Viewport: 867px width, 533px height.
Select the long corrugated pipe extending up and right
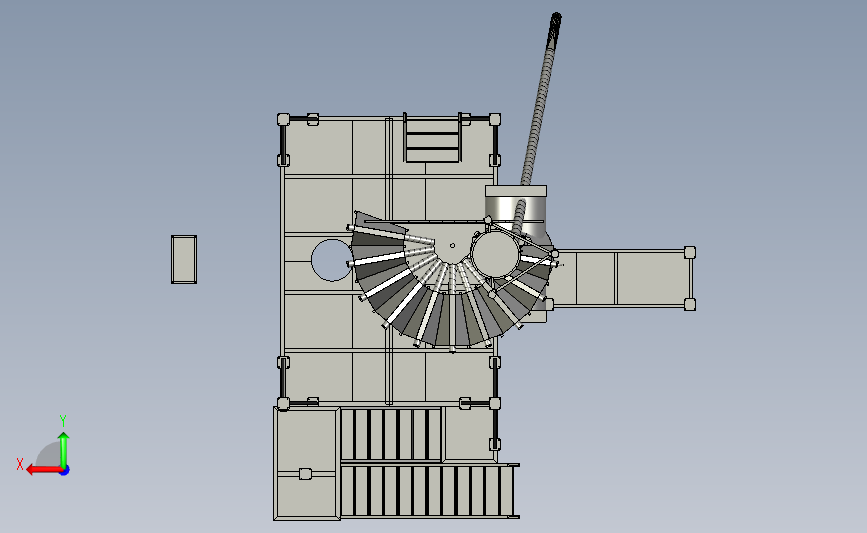pos(539,100)
